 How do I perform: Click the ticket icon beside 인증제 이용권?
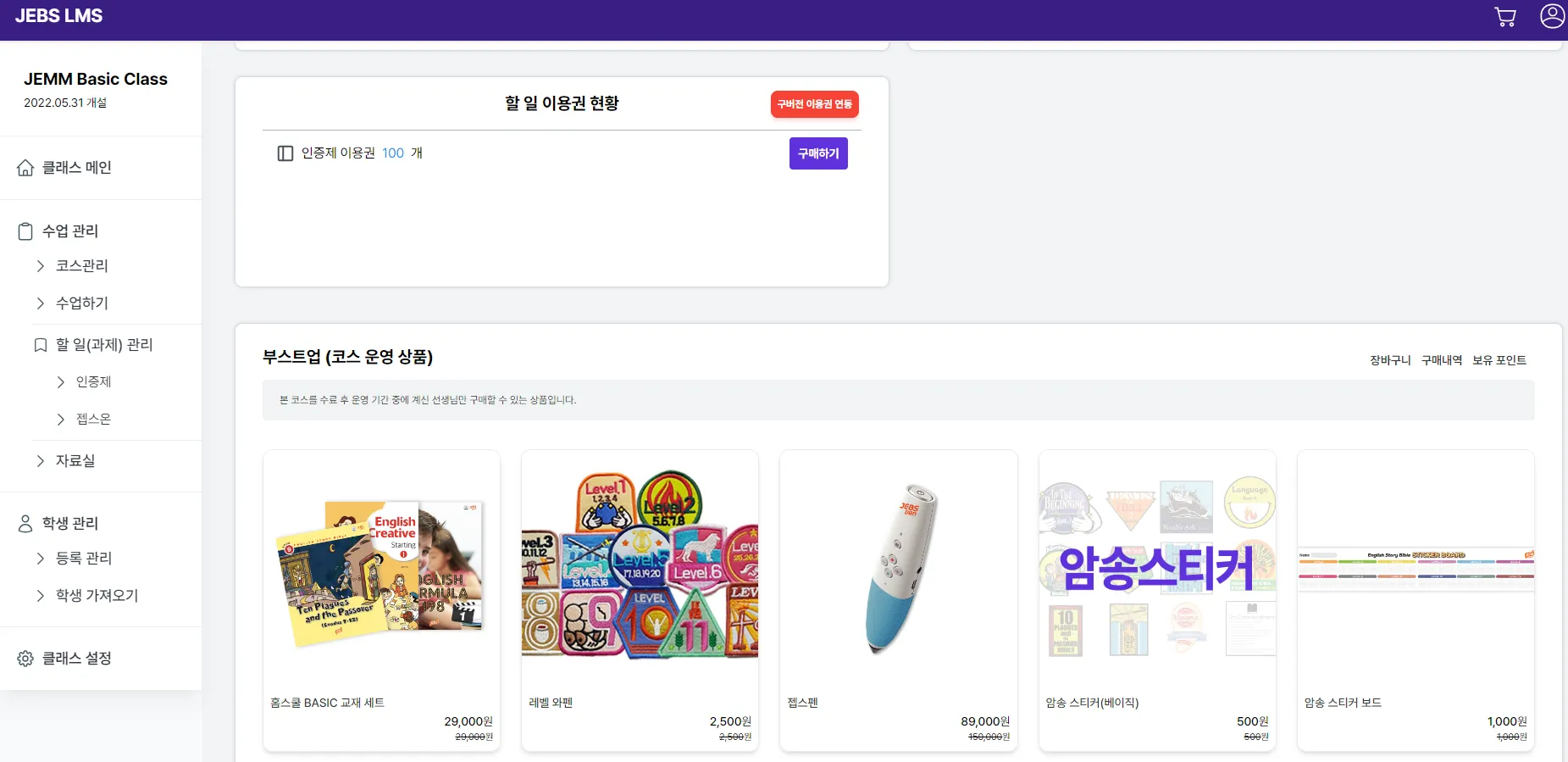(x=285, y=153)
